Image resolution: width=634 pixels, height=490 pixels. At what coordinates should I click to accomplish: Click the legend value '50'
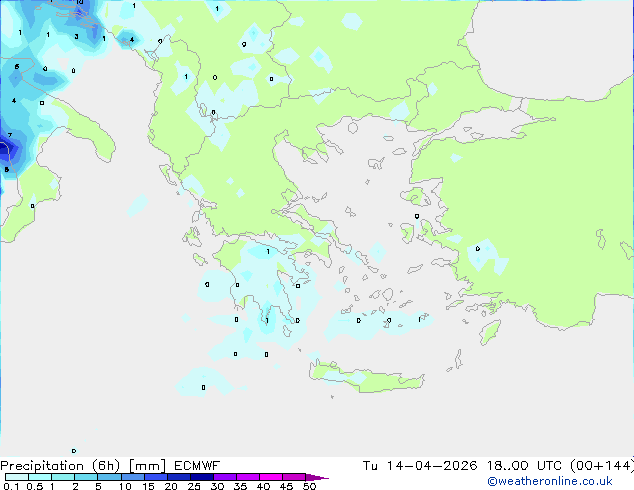click(x=309, y=486)
